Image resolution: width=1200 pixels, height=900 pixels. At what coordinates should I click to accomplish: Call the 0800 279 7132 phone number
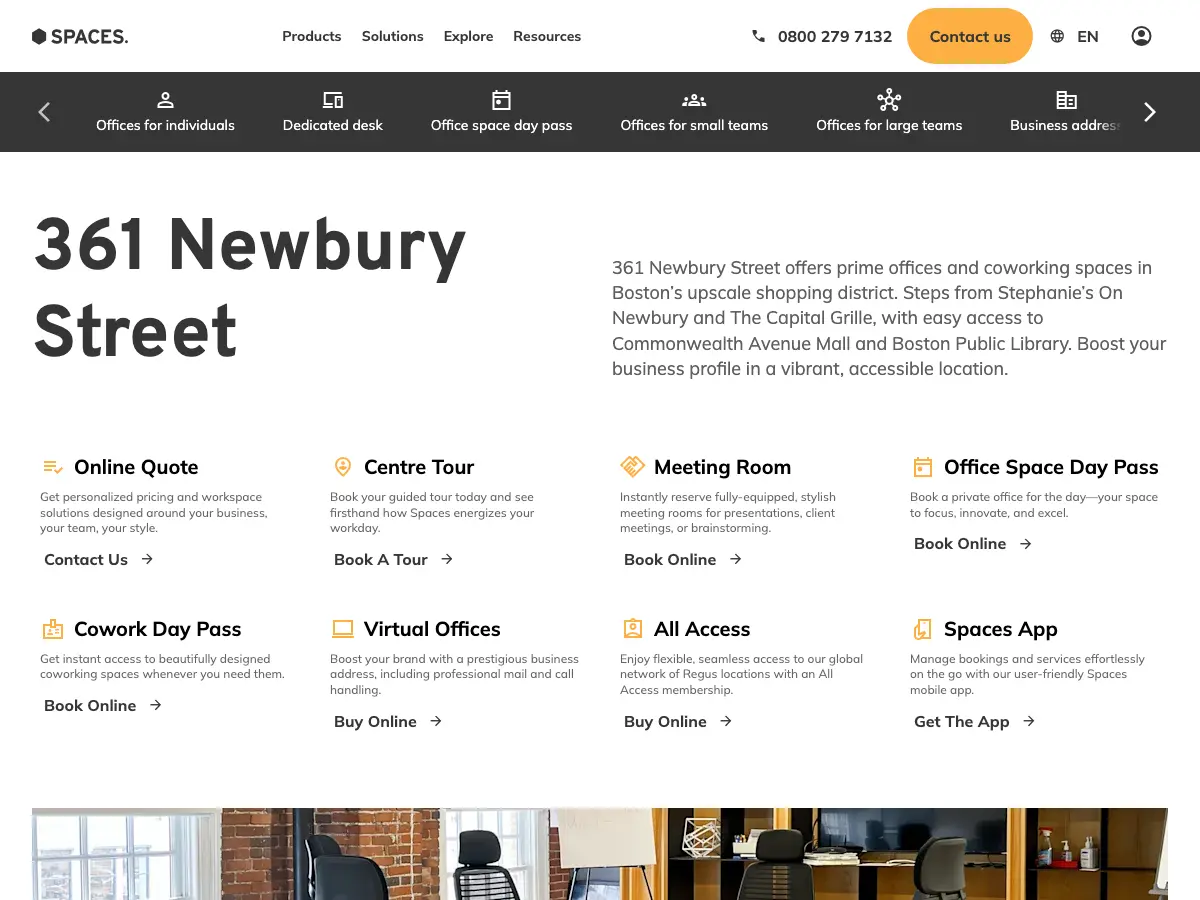click(835, 37)
